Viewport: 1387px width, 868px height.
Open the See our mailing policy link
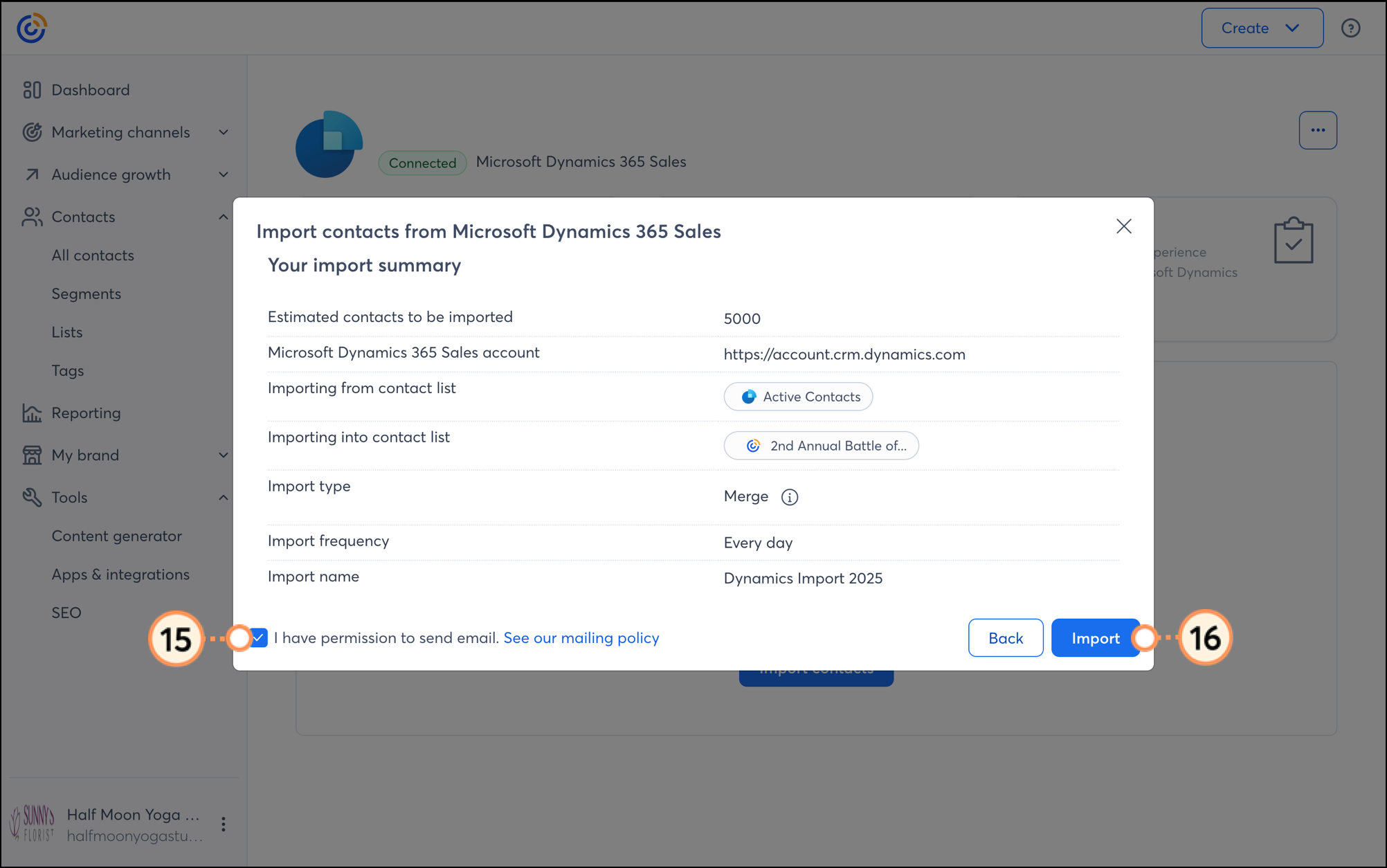[581, 638]
